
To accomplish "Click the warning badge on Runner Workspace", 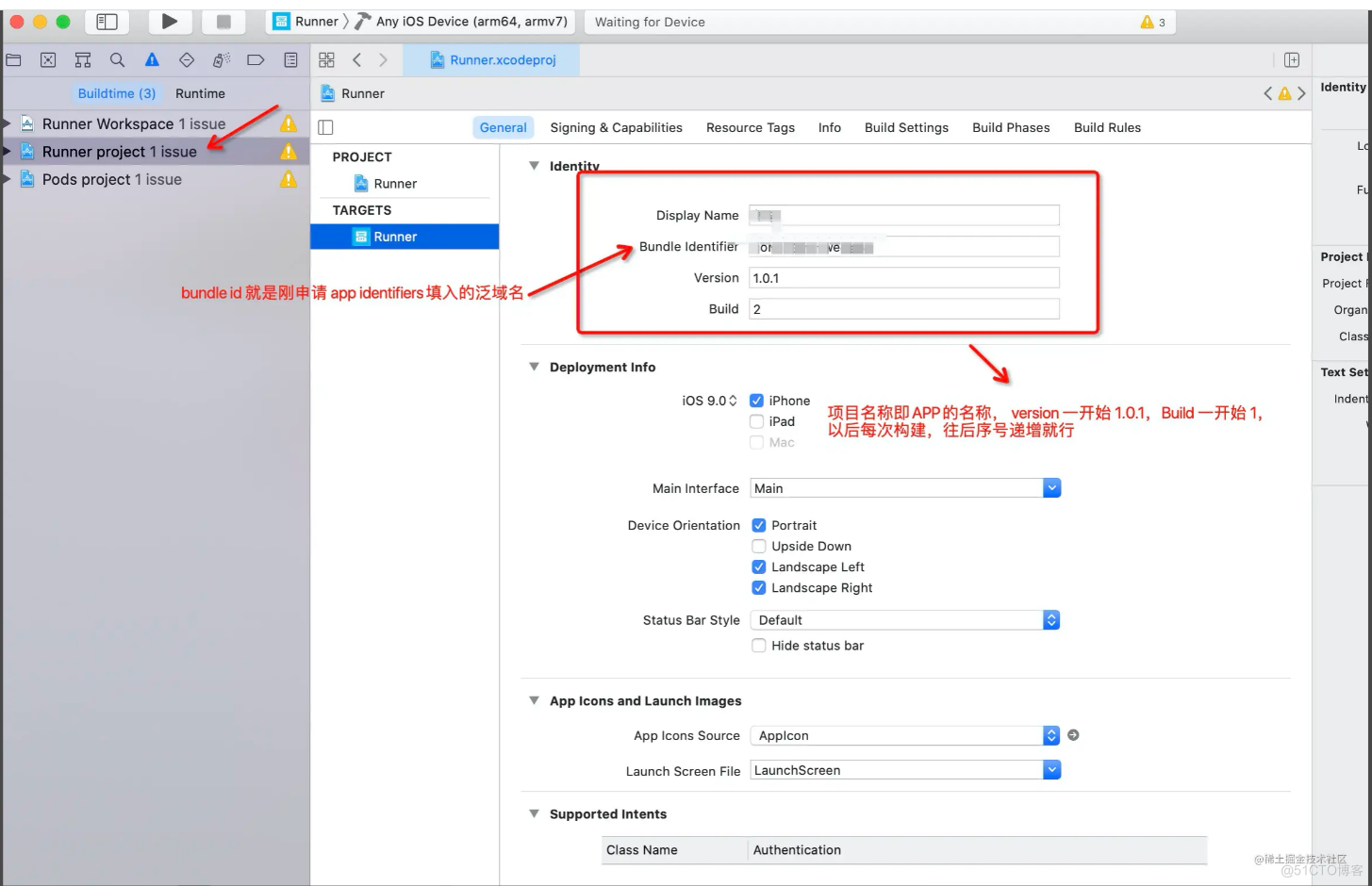I will [x=289, y=123].
